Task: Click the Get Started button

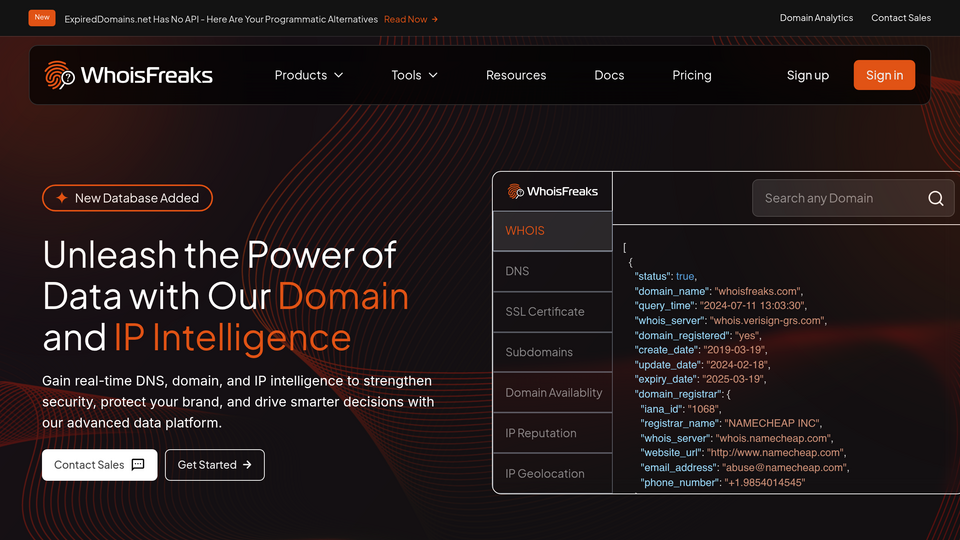Action: [215, 465]
